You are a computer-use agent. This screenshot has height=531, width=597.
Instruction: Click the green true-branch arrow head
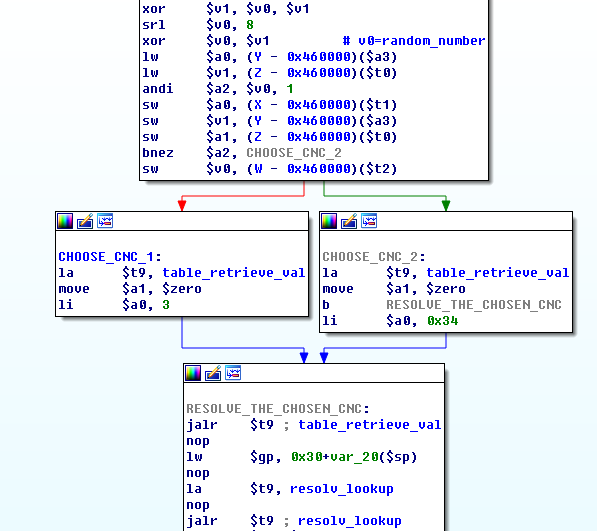click(446, 206)
